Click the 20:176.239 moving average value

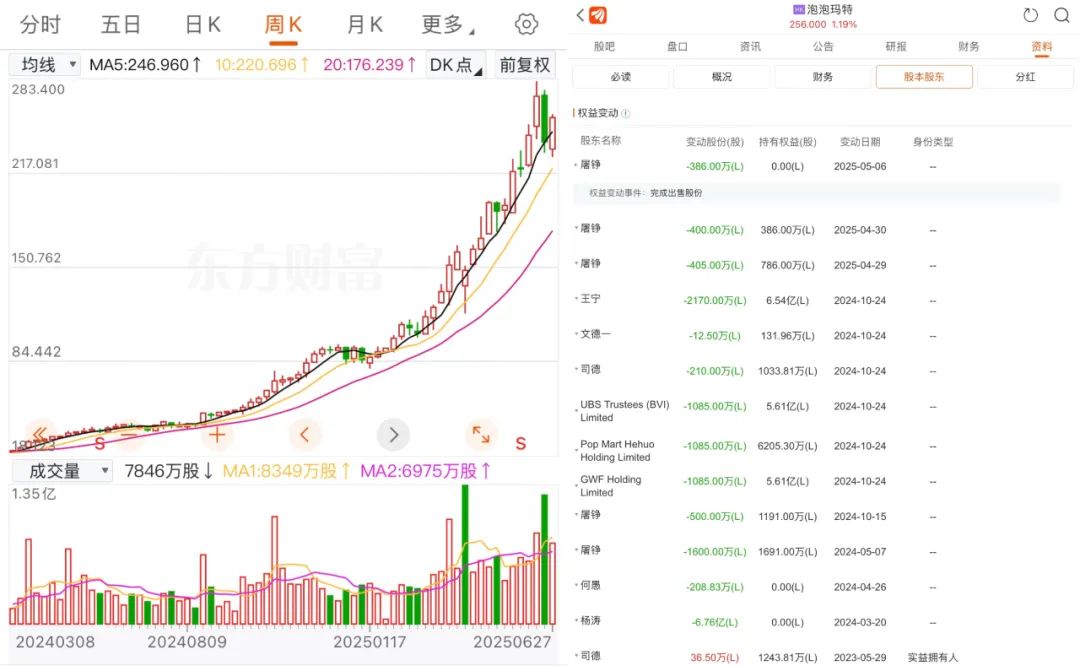click(x=370, y=65)
